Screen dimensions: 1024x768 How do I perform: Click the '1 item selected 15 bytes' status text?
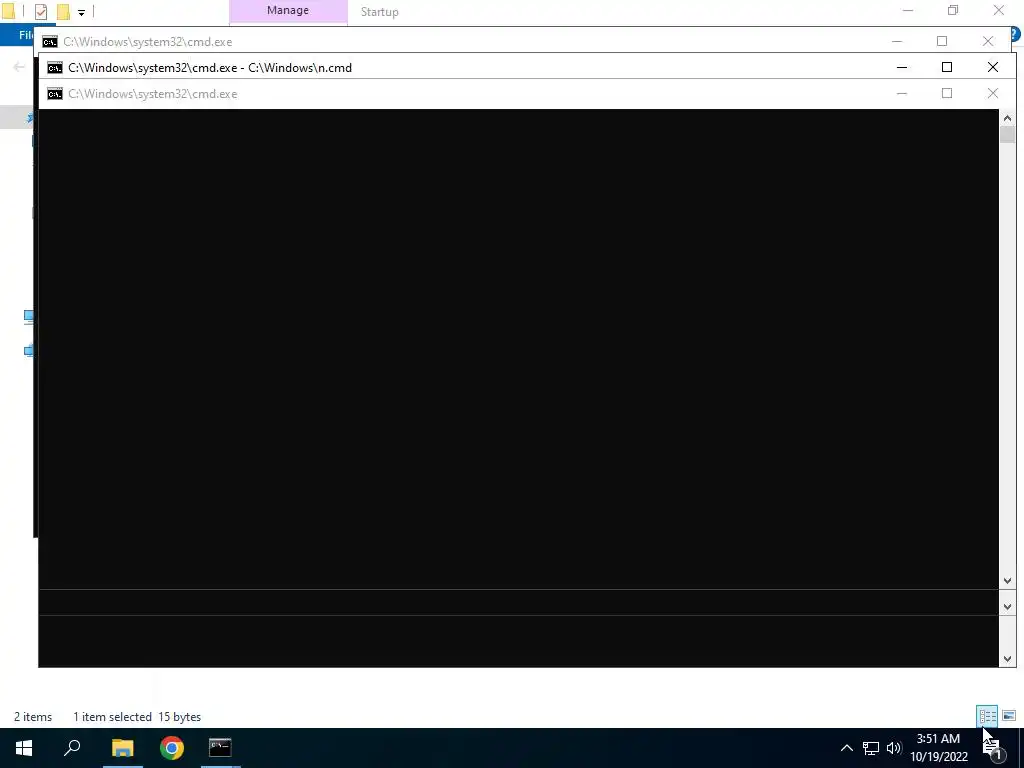tap(137, 717)
